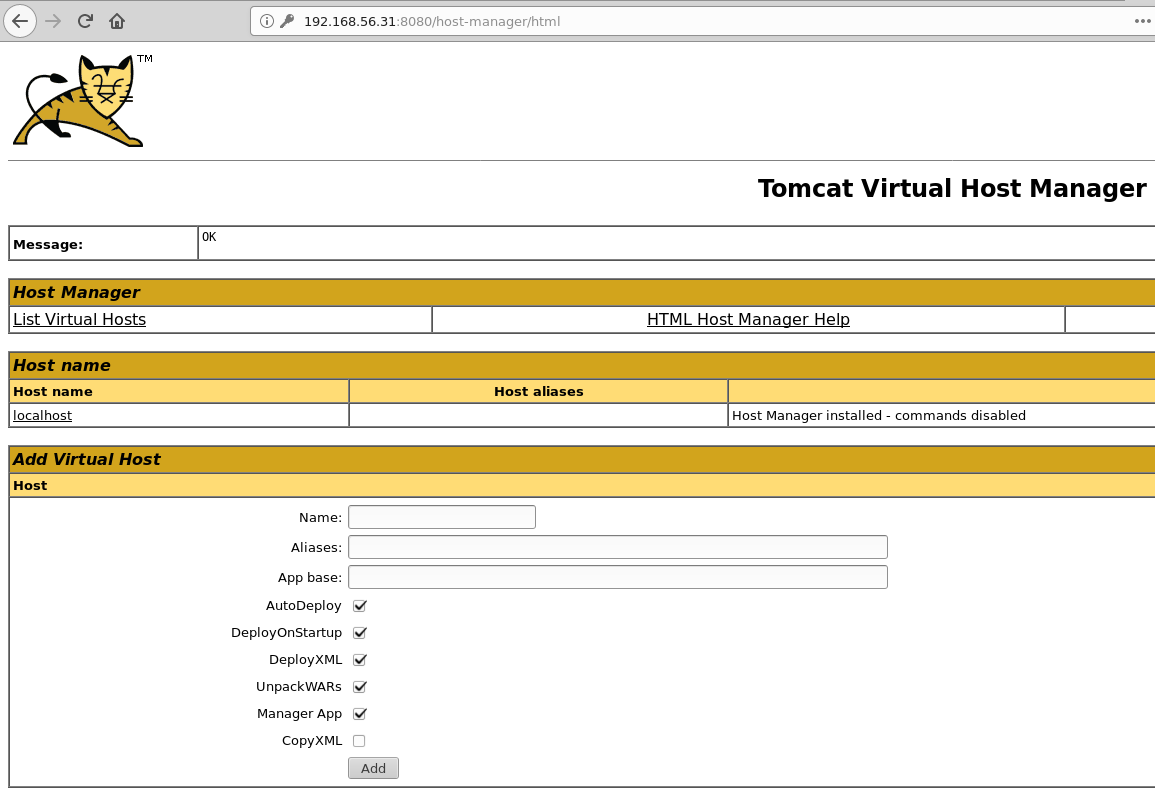Screen dimensions: 1155x802
Task: Click the 'Host name' column header cell
Action: coord(179,392)
